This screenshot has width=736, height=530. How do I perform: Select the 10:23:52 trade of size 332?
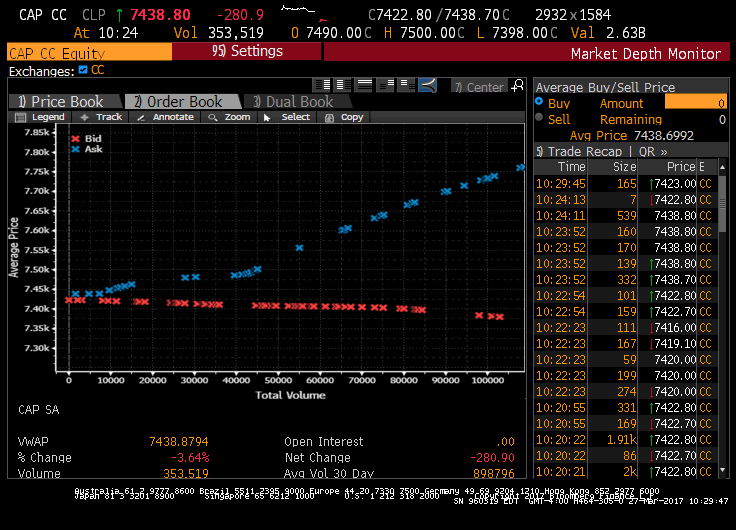point(626,280)
